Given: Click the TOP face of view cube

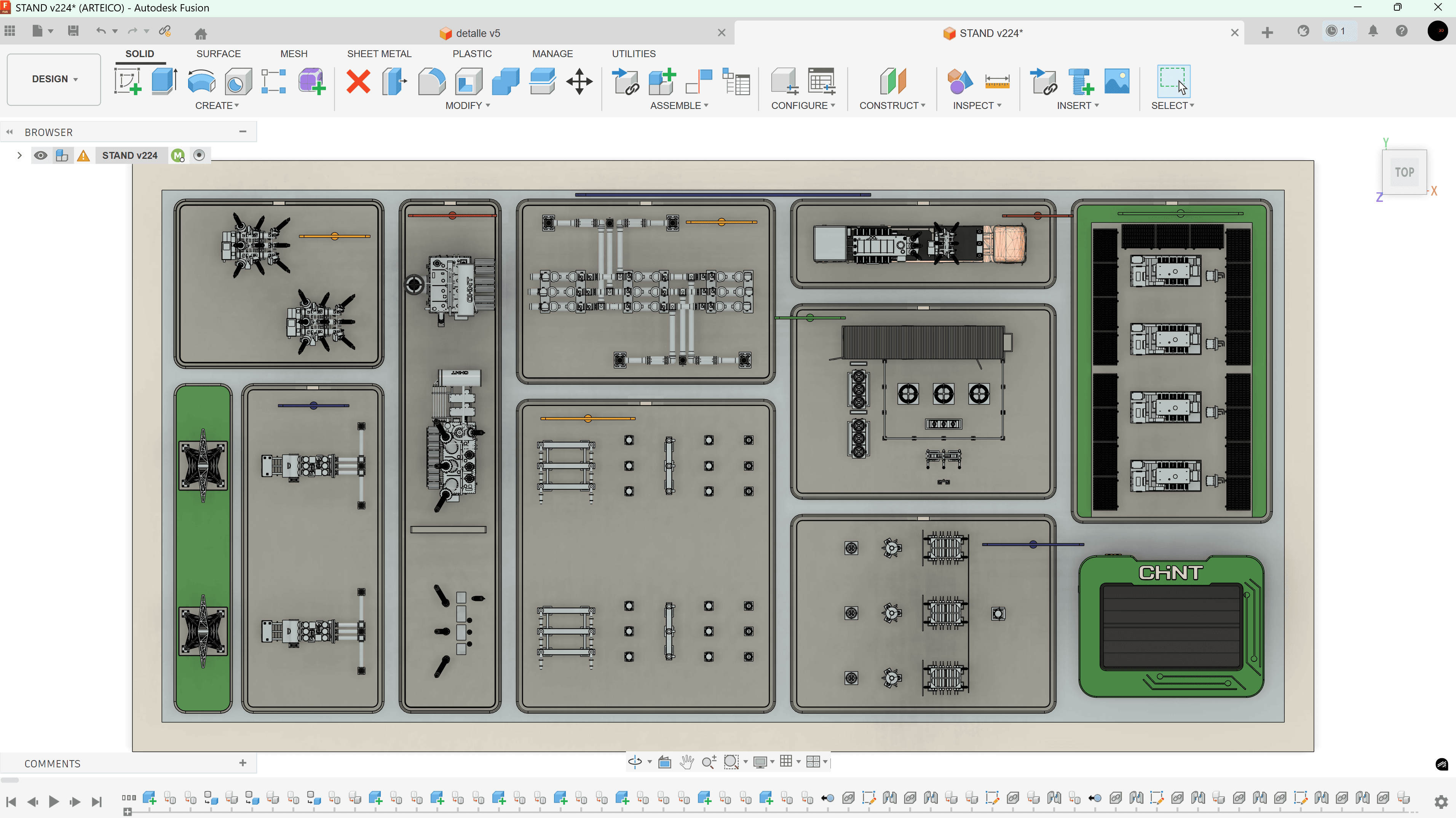Looking at the screenshot, I should pos(1404,173).
